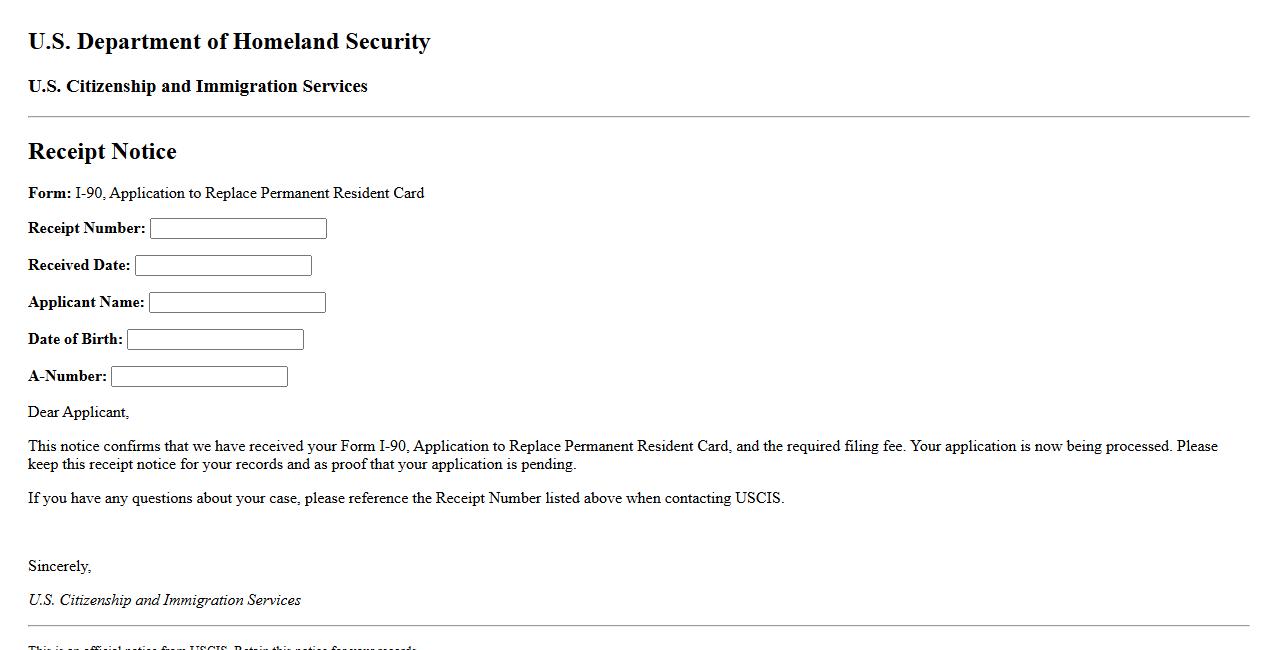This screenshot has height=650, width=1278.
Task: Click the "Received Date:" label text
Action: (79, 265)
